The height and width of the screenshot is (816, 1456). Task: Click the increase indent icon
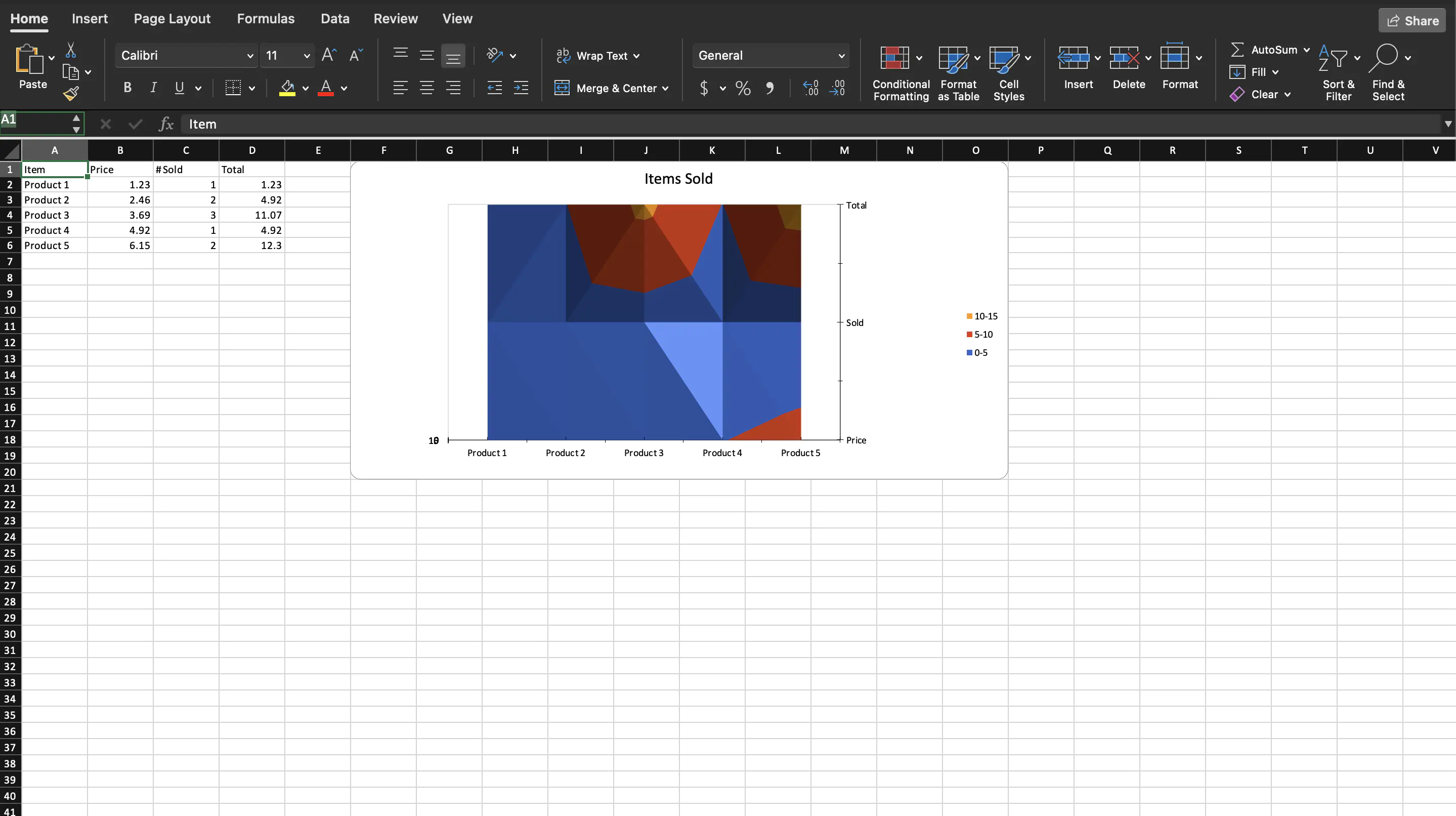521,88
